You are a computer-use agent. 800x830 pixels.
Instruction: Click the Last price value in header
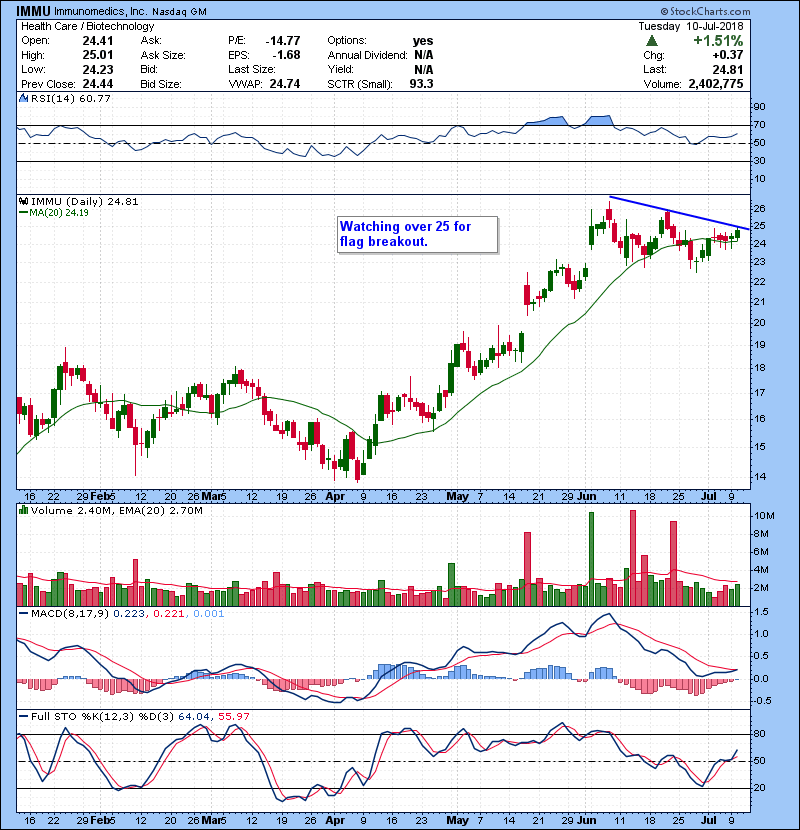coord(727,69)
